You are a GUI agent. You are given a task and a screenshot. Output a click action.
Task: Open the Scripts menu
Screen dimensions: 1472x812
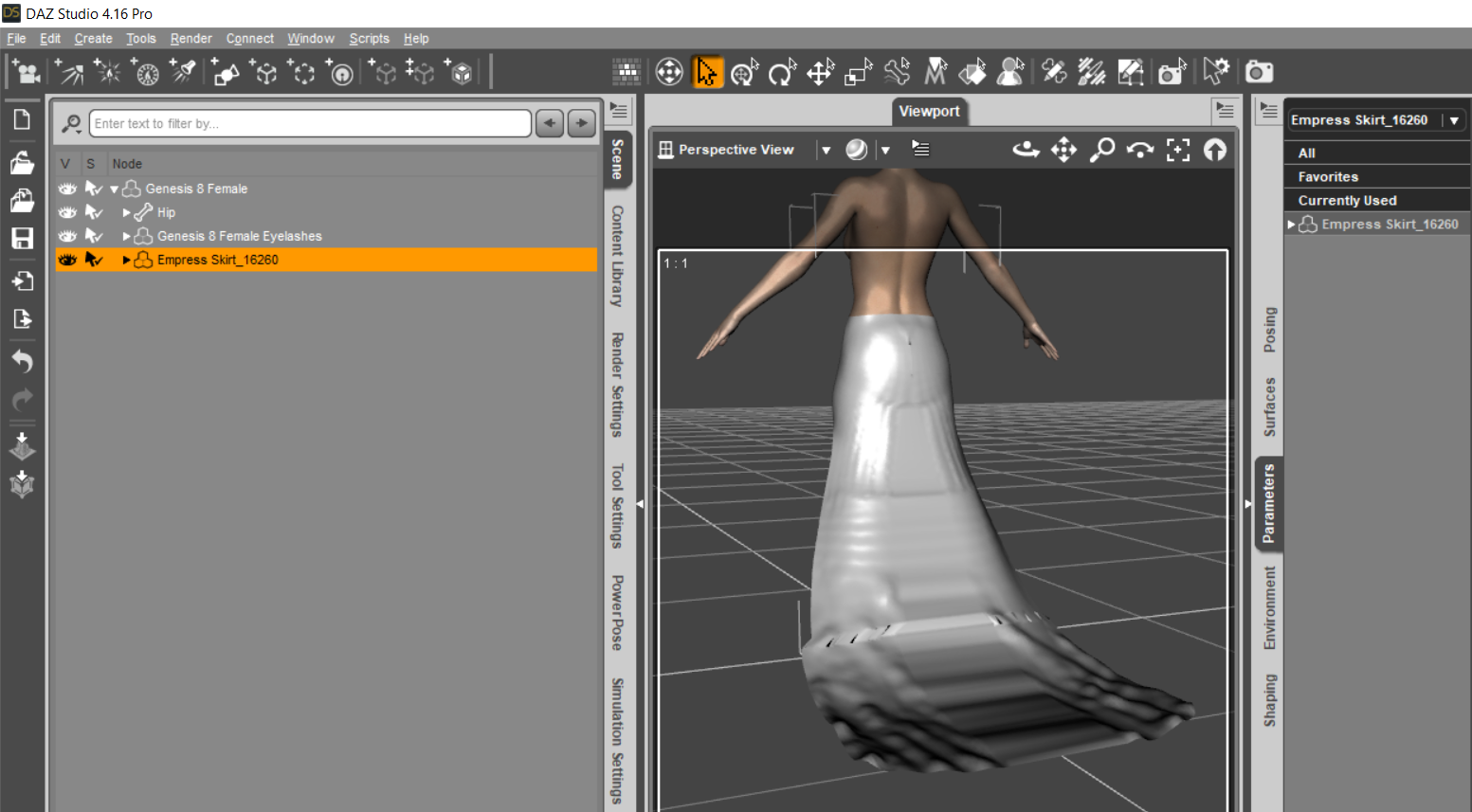coord(369,39)
